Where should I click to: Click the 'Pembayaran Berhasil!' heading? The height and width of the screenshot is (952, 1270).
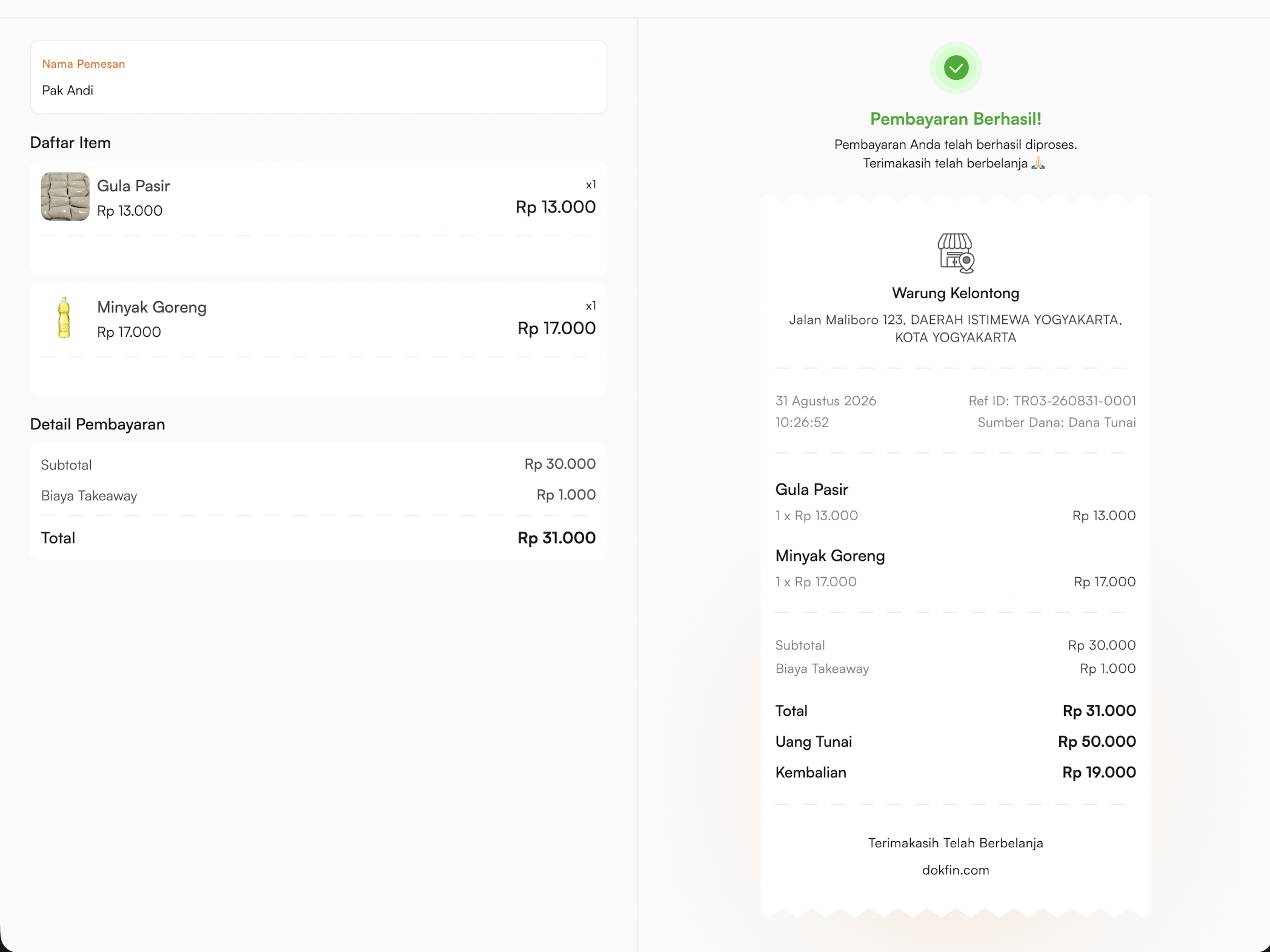(x=956, y=119)
